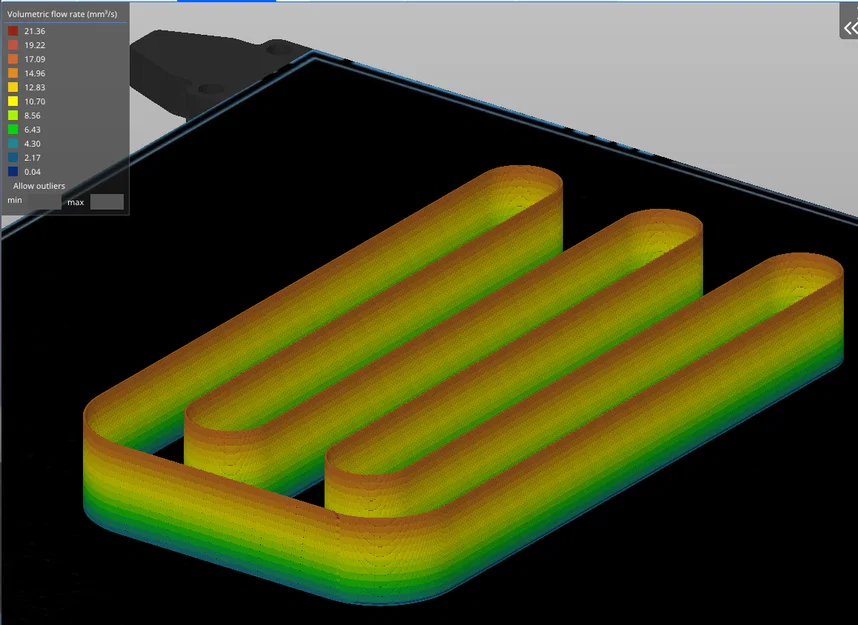Enable the Allow outliers option
Screen dimensions: 858x625
[37, 186]
